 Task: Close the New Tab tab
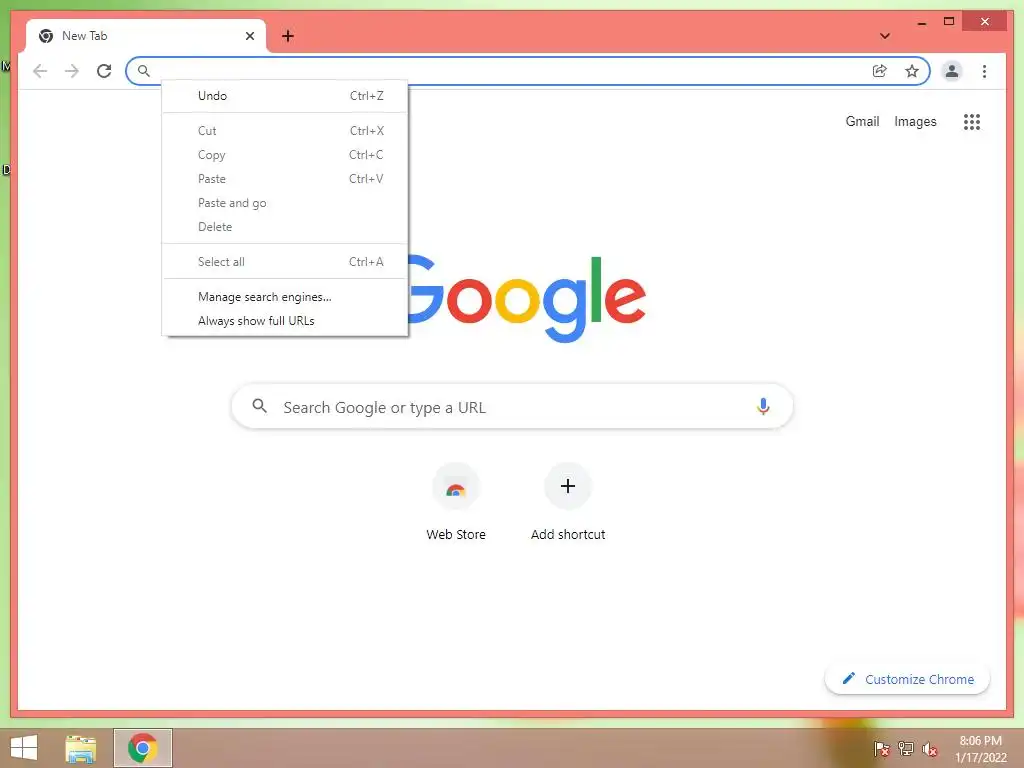[249, 36]
